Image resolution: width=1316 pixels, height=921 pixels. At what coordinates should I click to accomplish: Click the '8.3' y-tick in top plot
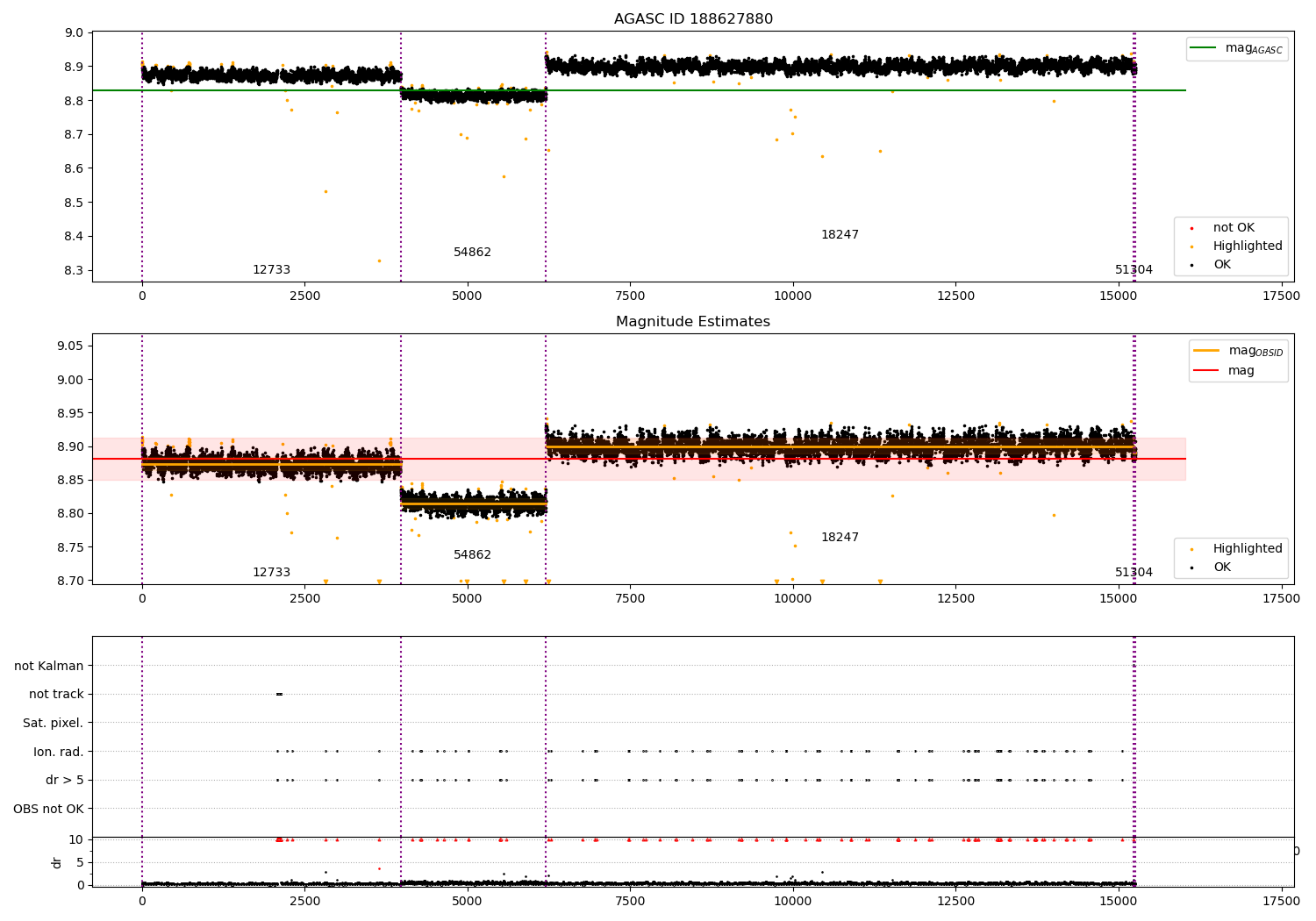[x=75, y=271]
